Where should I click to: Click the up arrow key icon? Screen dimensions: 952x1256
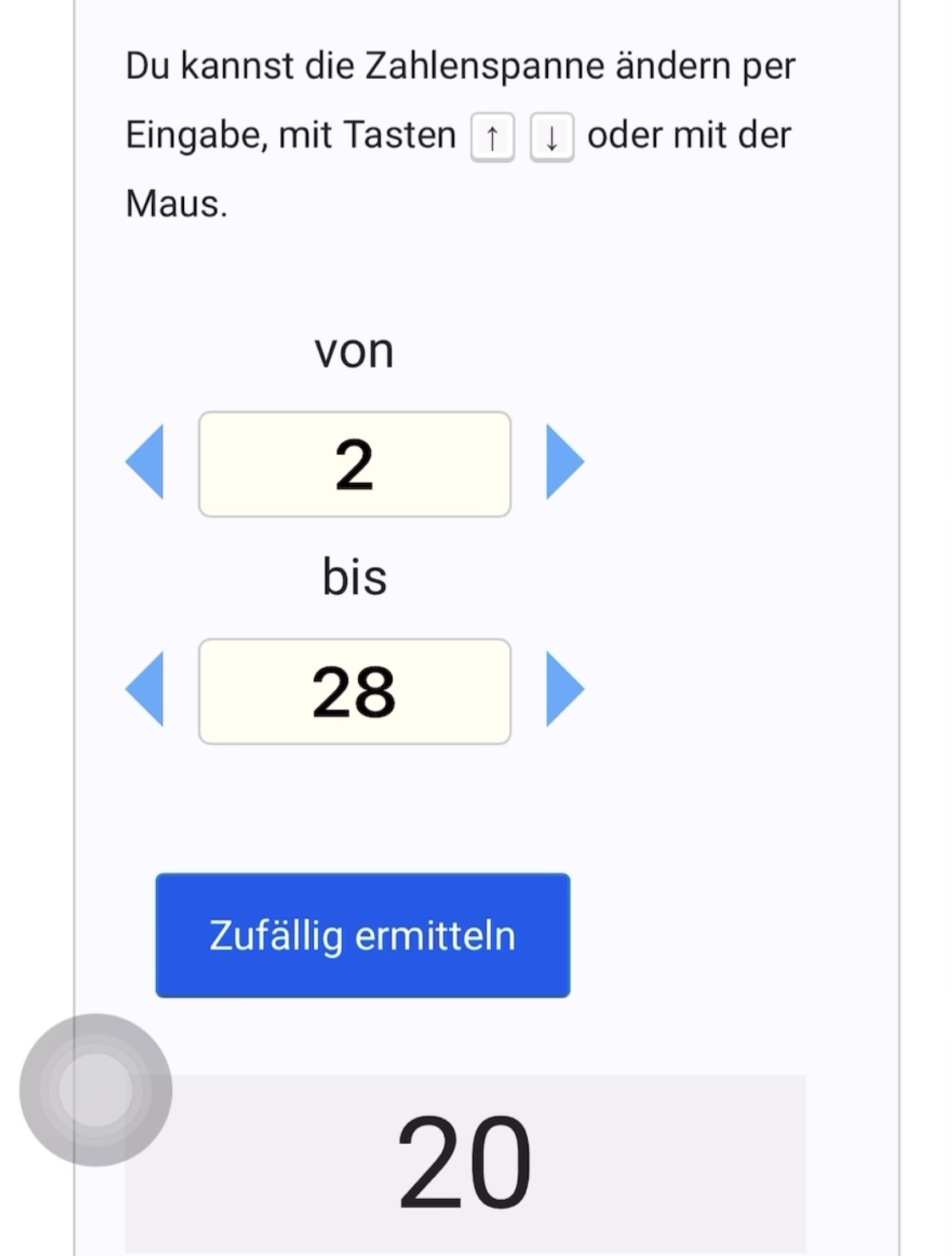click(x=492, y=137)
